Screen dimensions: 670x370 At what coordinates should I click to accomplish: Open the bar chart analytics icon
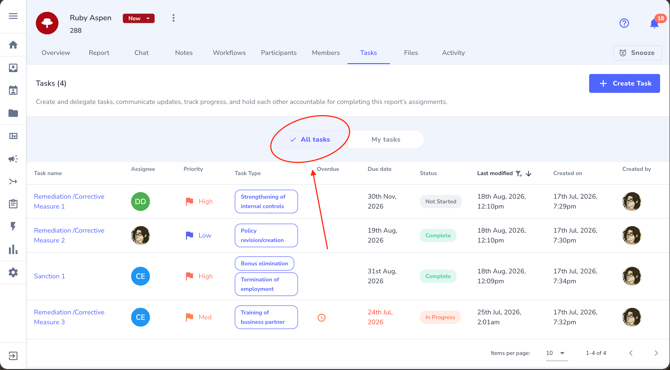click(x=13, y=250)
